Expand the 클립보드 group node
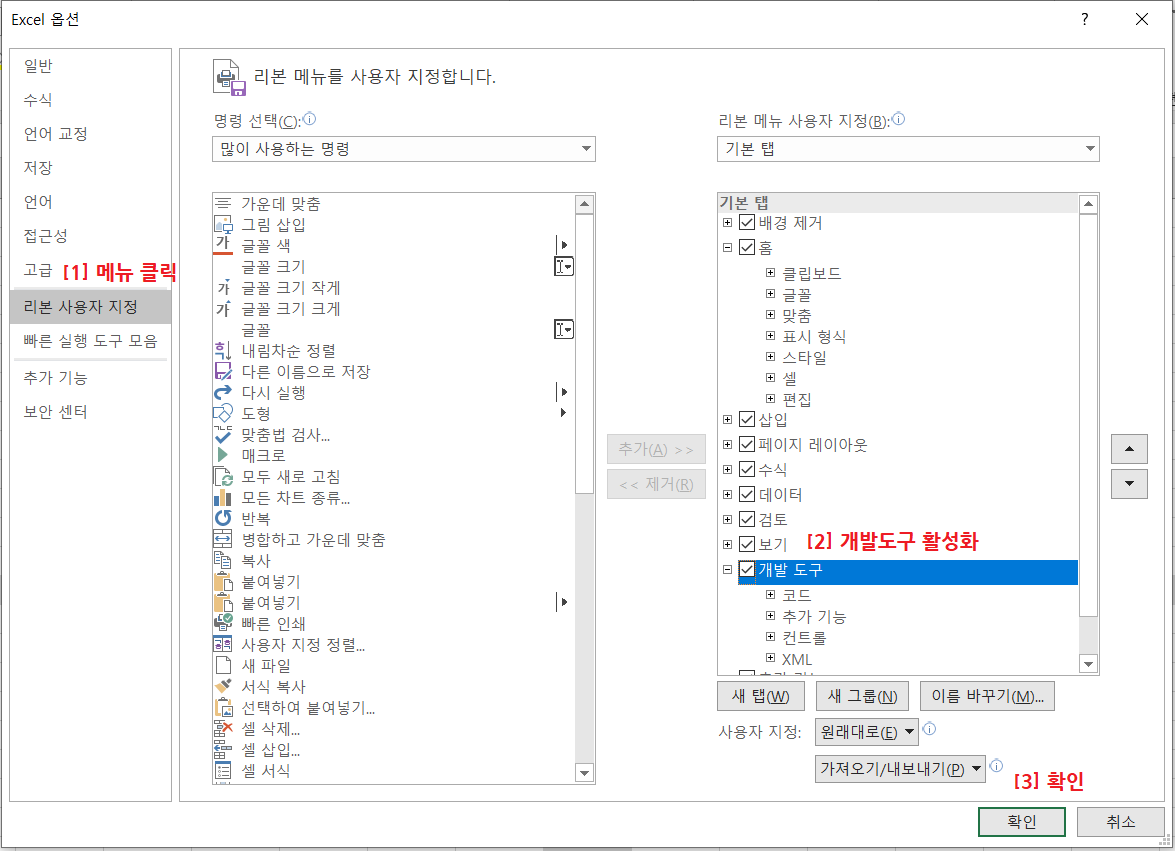The width and height of the screenshot is (1175, 851). [x=770, y=273]
